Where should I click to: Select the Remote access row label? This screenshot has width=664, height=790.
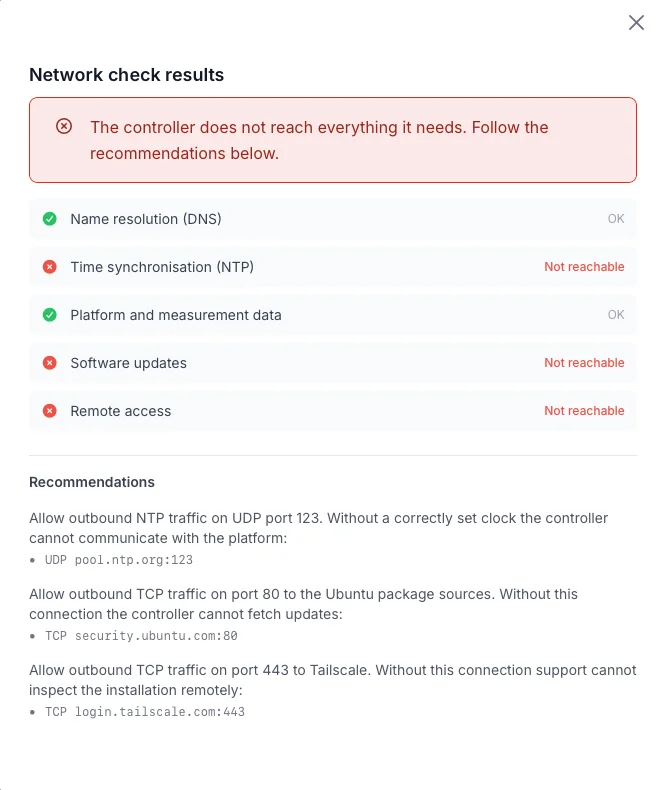click(121, 411)
